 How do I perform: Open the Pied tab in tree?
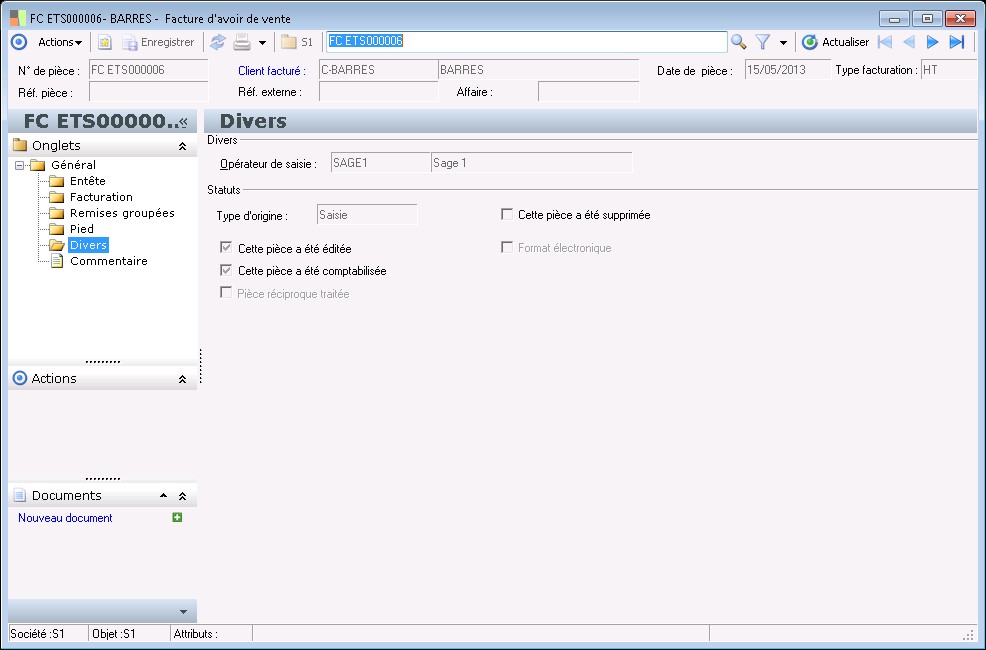[x=82, y=229]
